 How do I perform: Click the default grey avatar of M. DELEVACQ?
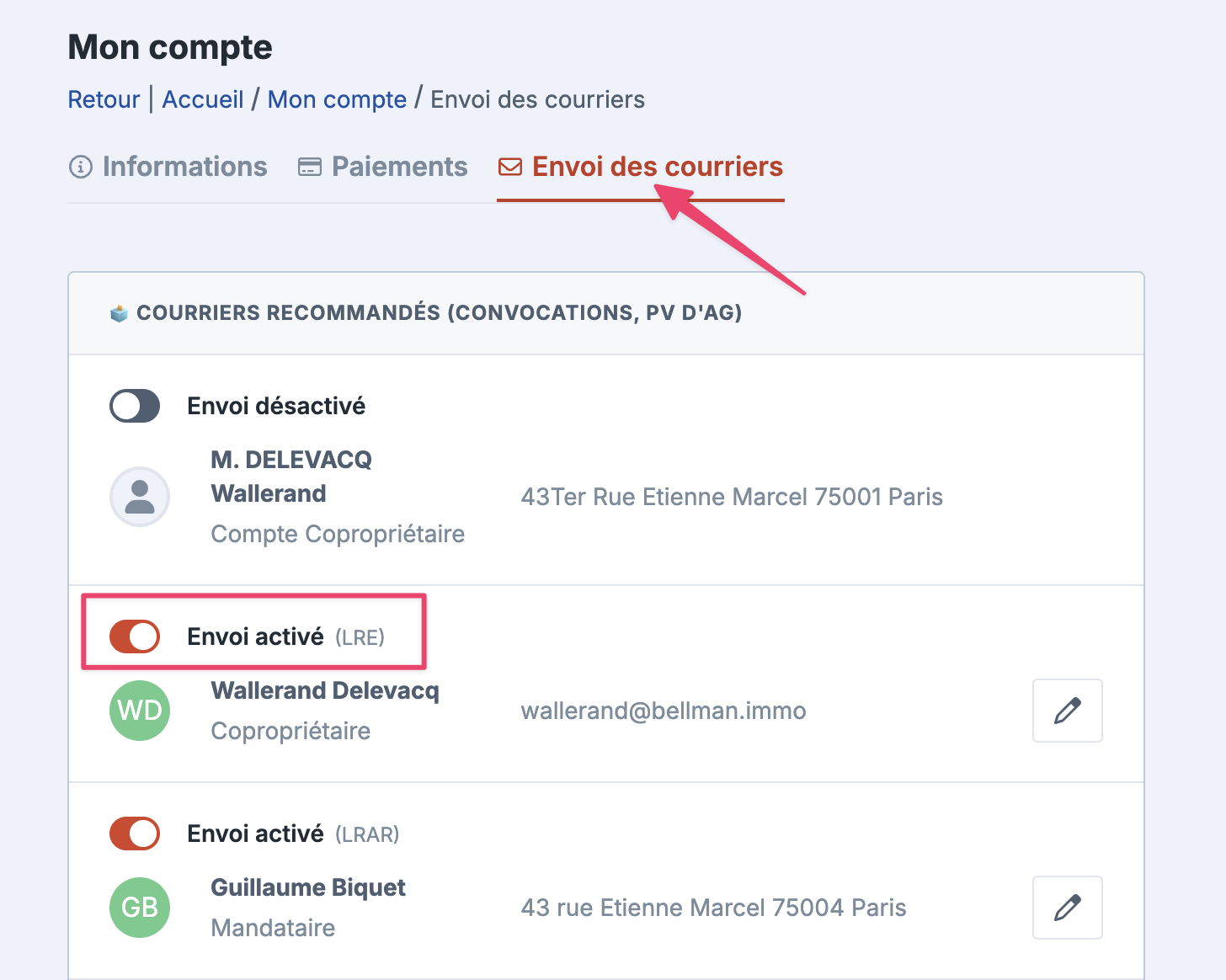140,497
